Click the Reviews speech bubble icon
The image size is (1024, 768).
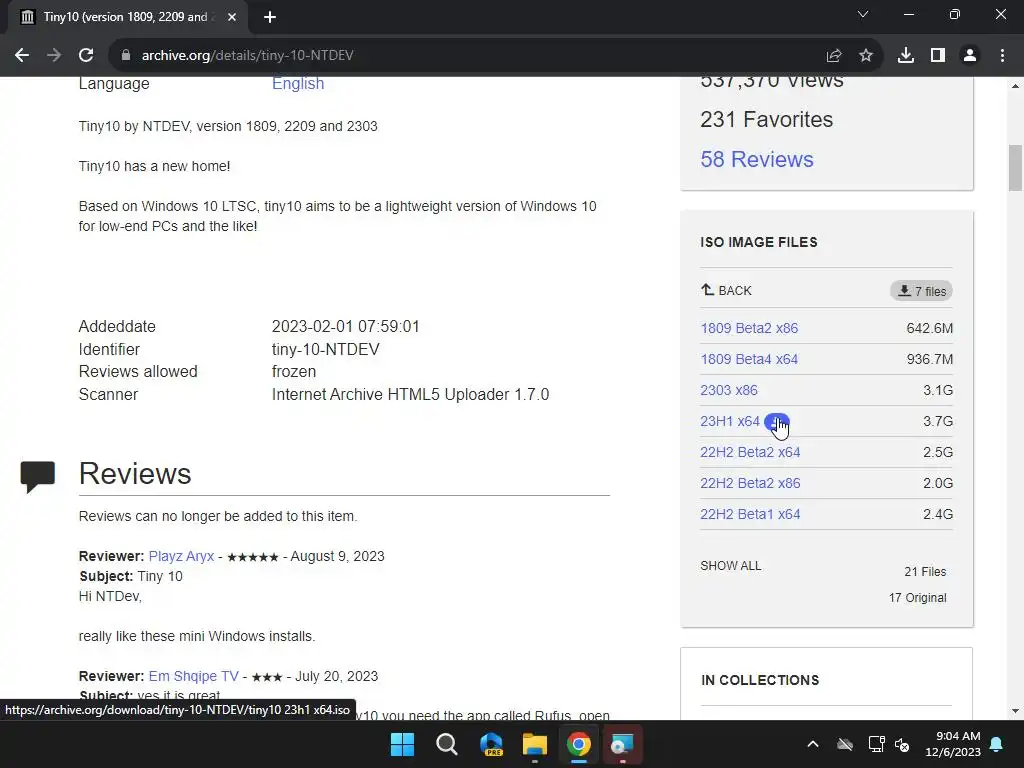[x=38, y=477]
